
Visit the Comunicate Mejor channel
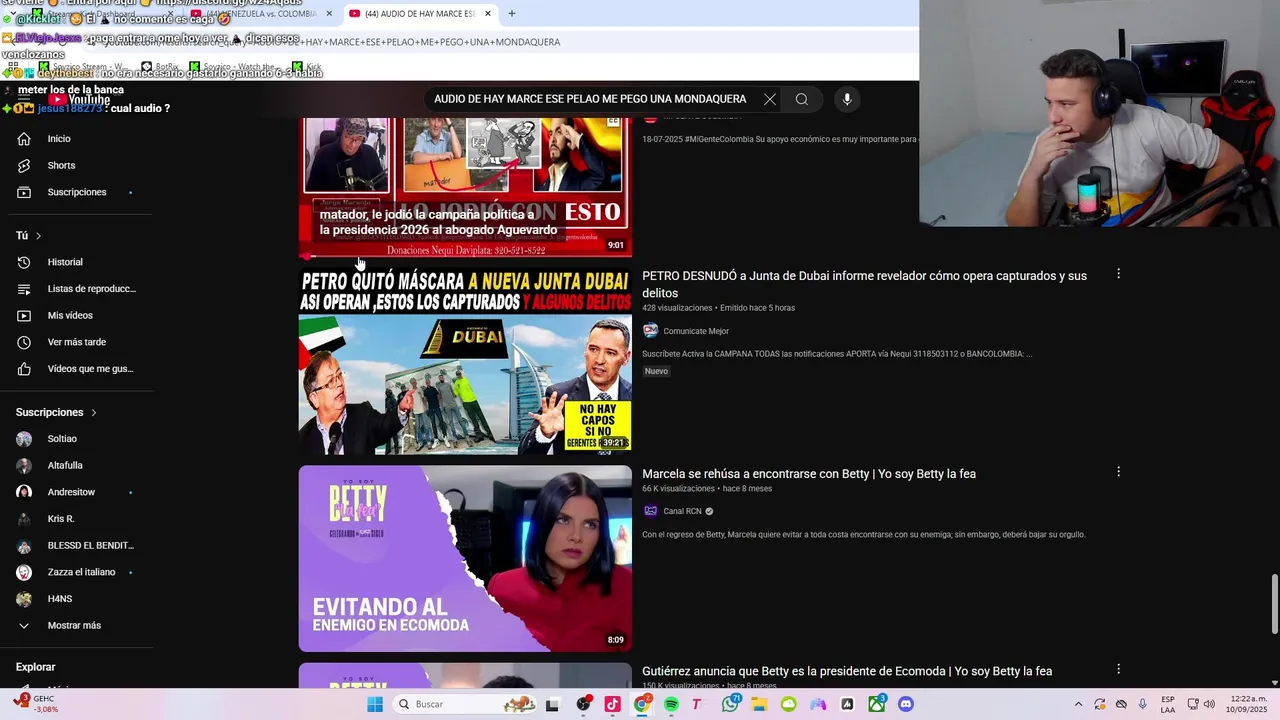pos(696,331)
